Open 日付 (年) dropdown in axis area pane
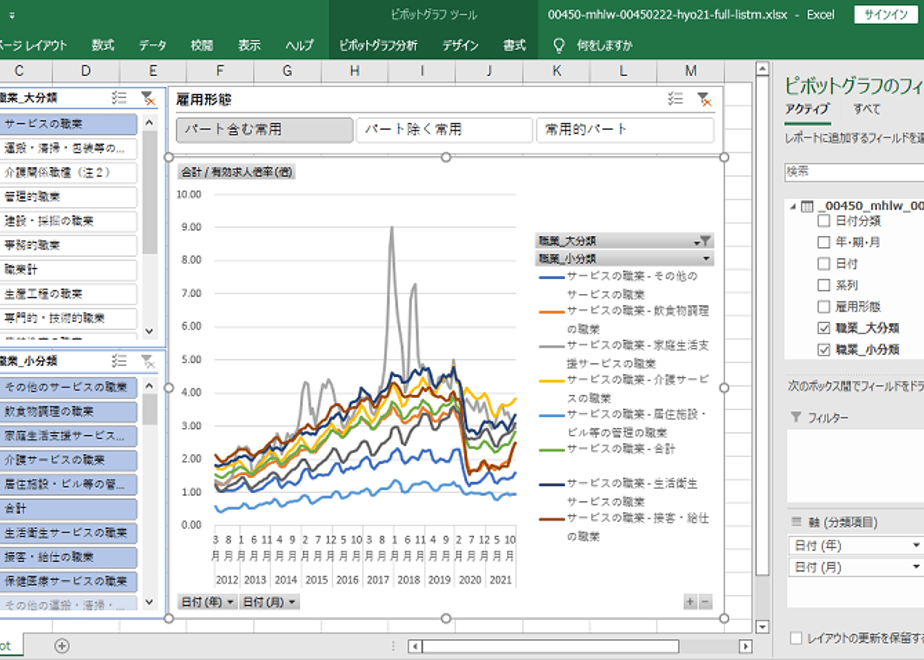The image size is (924, 660). click(x=916, y=546)
